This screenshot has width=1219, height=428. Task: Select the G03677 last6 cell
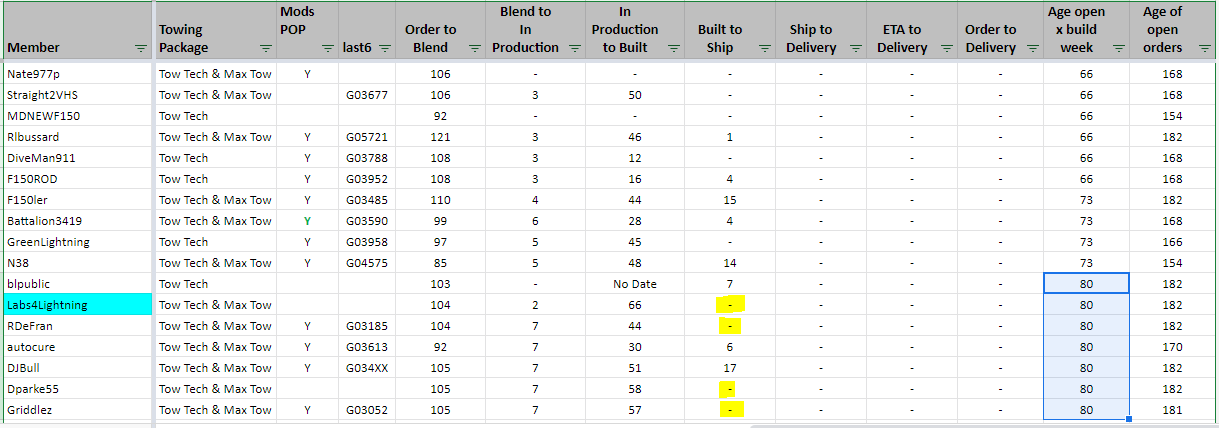366,95
